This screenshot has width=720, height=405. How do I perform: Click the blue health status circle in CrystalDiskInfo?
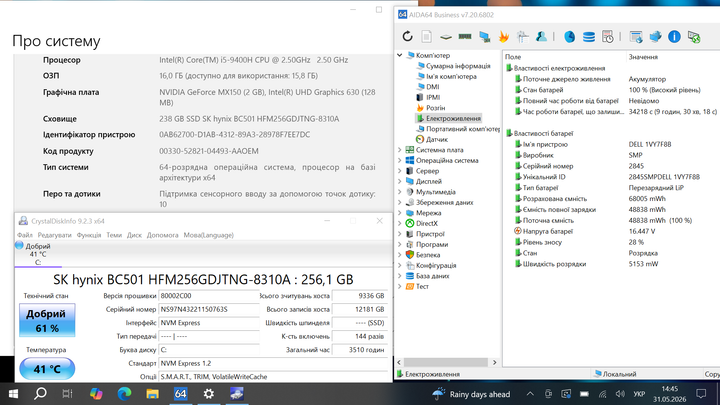click(x=19, y=245)
